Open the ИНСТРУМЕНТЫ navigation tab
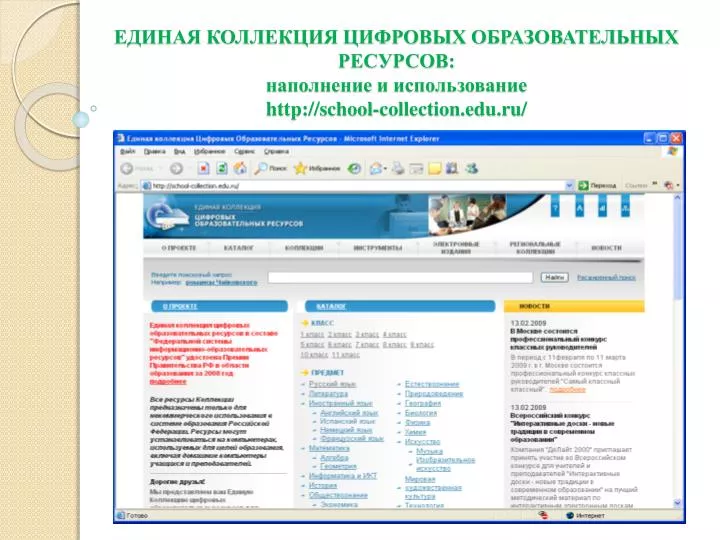720x540 pixels. tap(378, 248)
